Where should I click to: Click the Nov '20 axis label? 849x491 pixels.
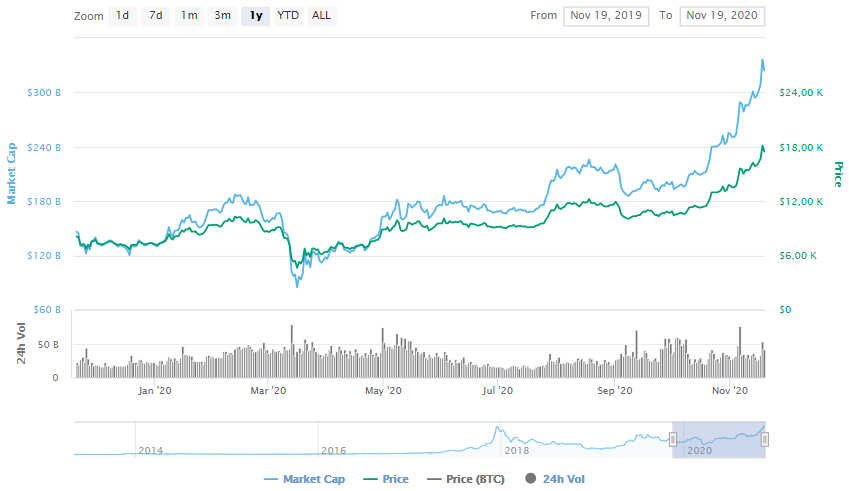coord(730,390)
